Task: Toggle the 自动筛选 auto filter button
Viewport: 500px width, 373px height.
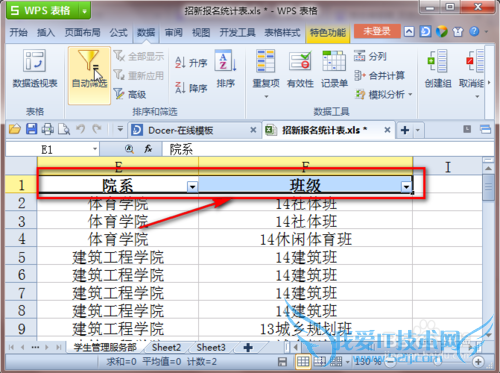Action: pos(89,75)
